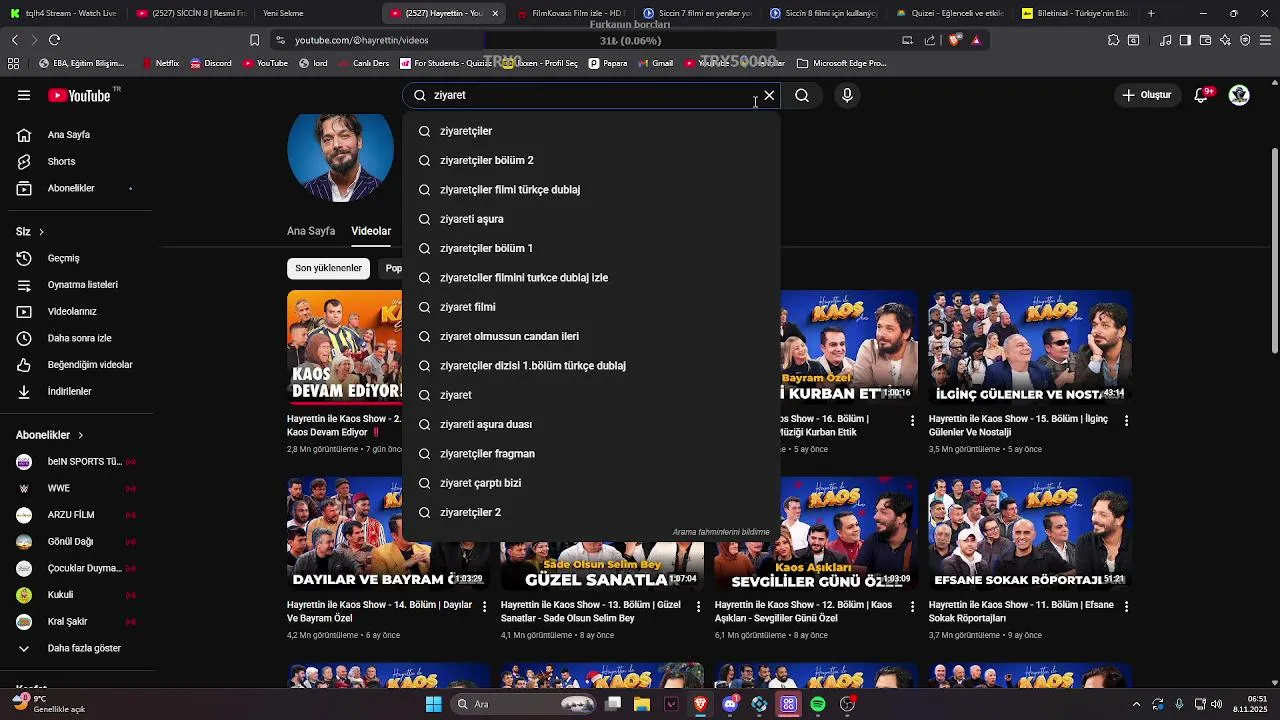This screenshot has width=1280, height=720.
Task: Select suggestion 'ziyareti aşura'
Action: (591, 219)
